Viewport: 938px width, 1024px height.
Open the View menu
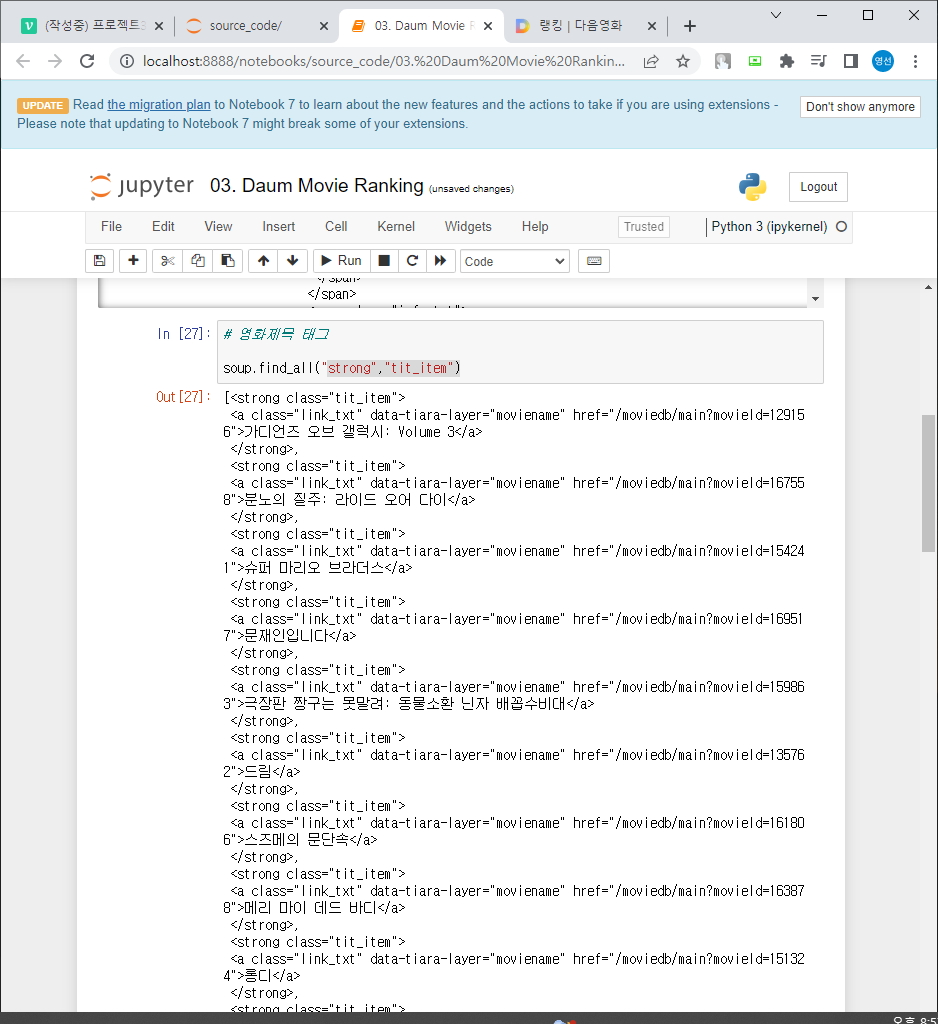(218, 227)
